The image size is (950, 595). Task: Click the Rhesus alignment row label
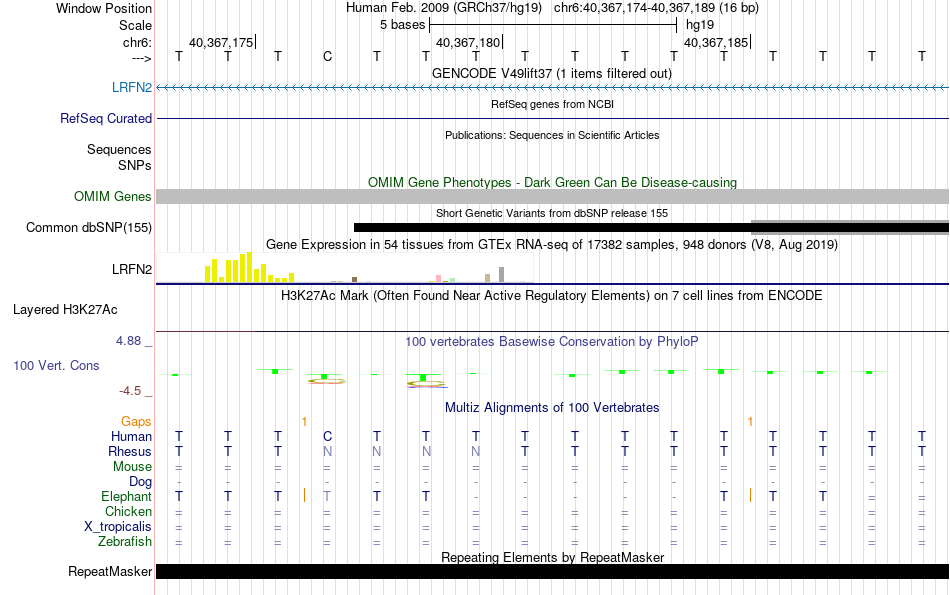pos(130,451)
